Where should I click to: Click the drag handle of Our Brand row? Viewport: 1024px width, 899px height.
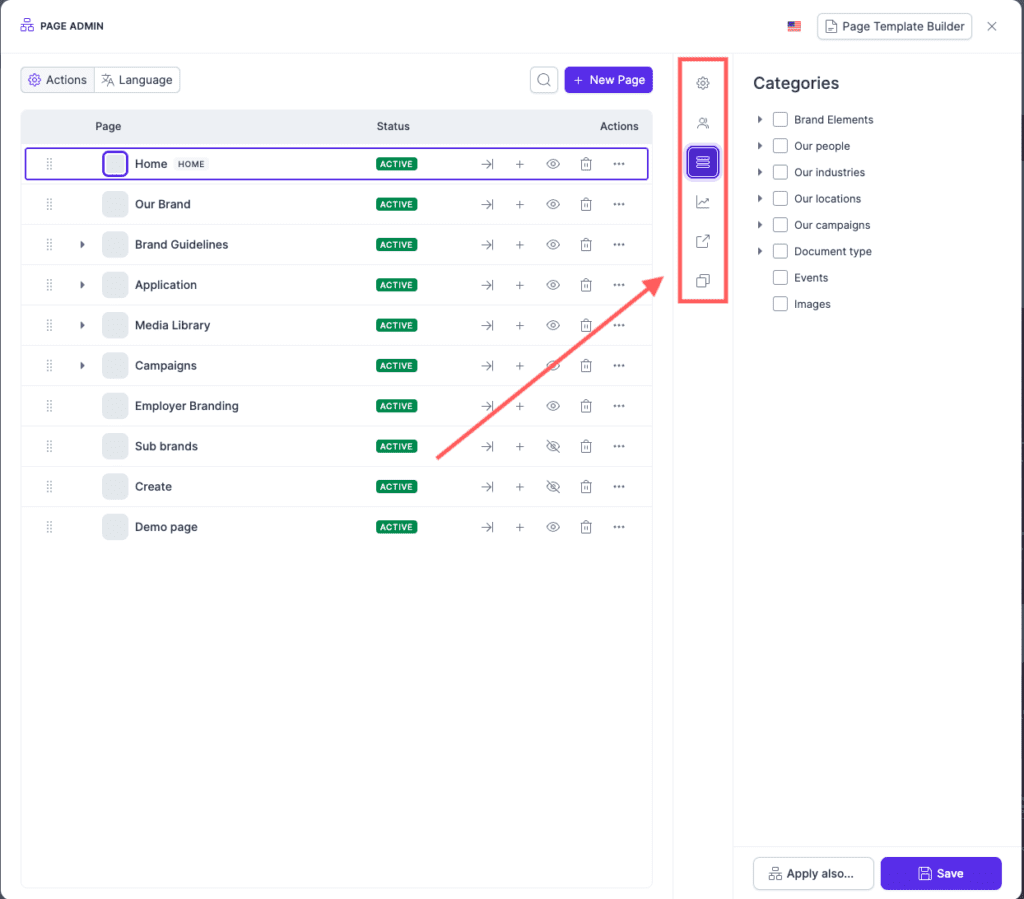coord(49,204)
